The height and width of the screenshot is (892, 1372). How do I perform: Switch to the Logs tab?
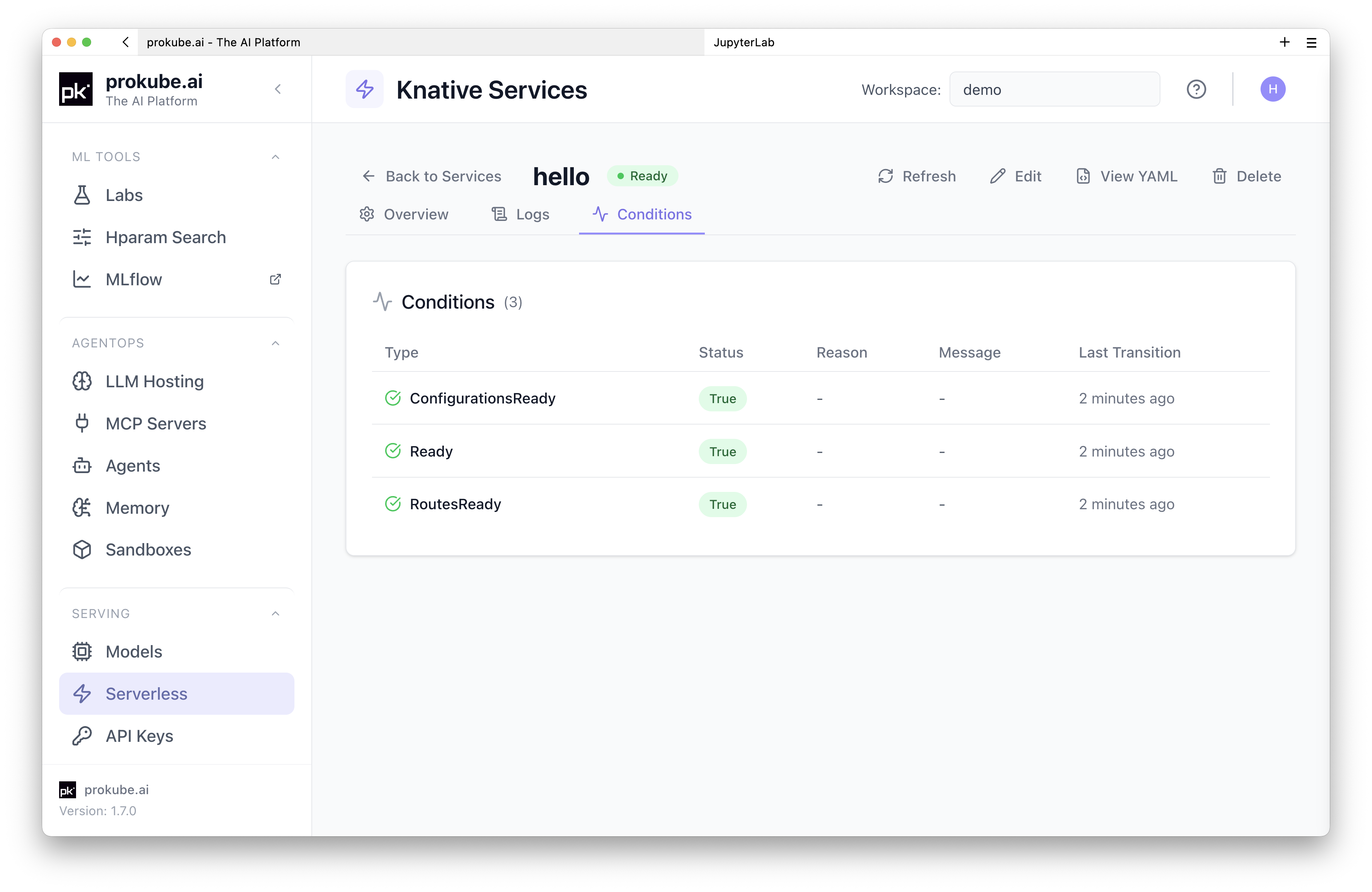tap(520, 215)
